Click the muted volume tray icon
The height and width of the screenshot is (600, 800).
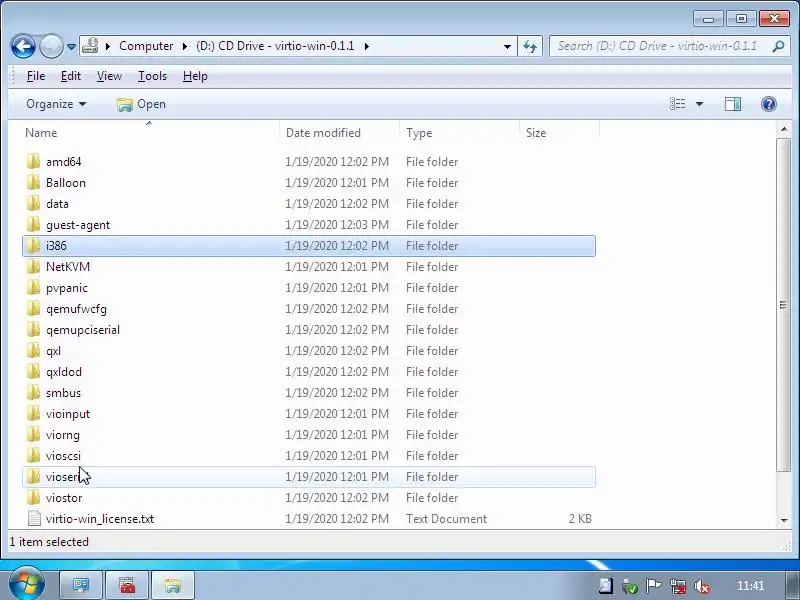pyautogui.click(x=702, y=586)
